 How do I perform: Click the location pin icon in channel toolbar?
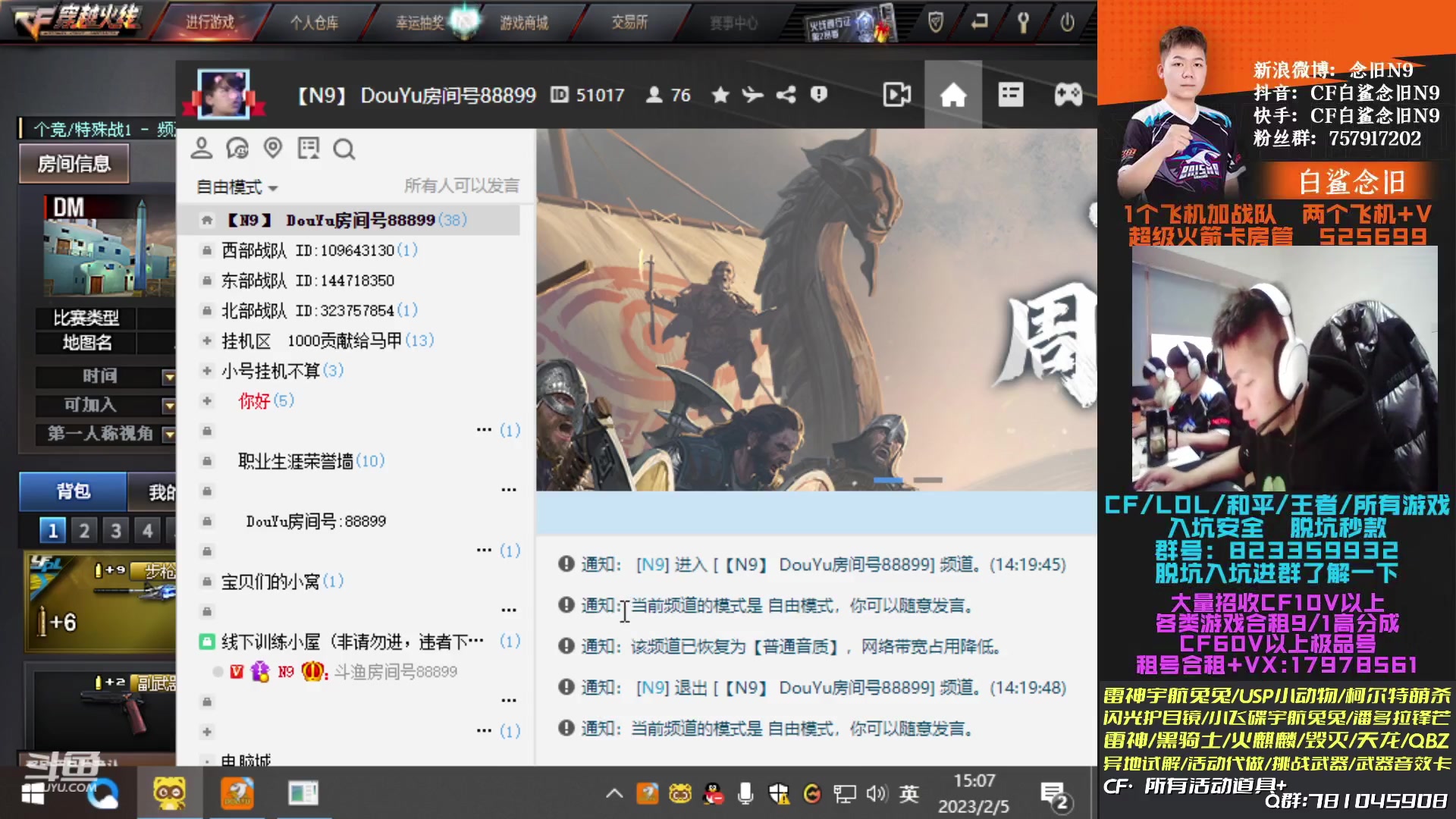(x=274, y=149)
